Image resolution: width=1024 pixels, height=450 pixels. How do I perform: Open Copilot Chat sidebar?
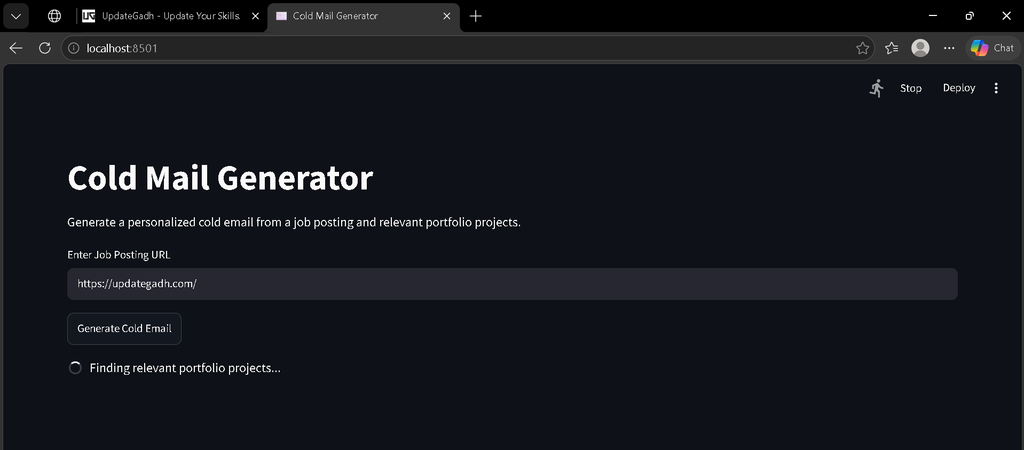coord(993,48)
